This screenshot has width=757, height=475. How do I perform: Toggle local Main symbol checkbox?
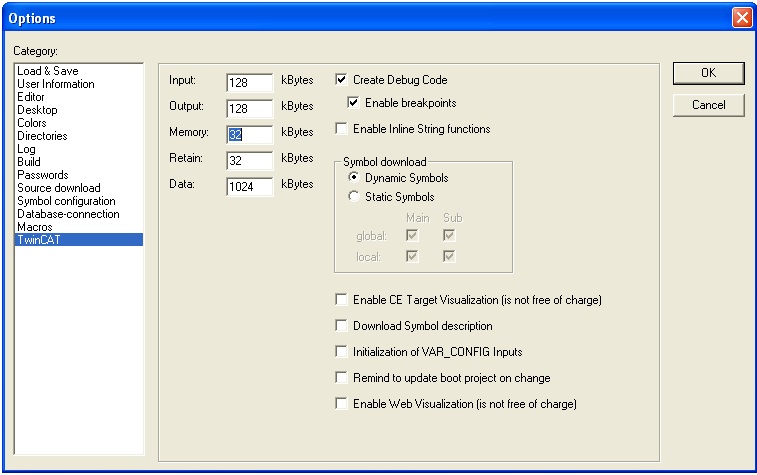point(412,256)
